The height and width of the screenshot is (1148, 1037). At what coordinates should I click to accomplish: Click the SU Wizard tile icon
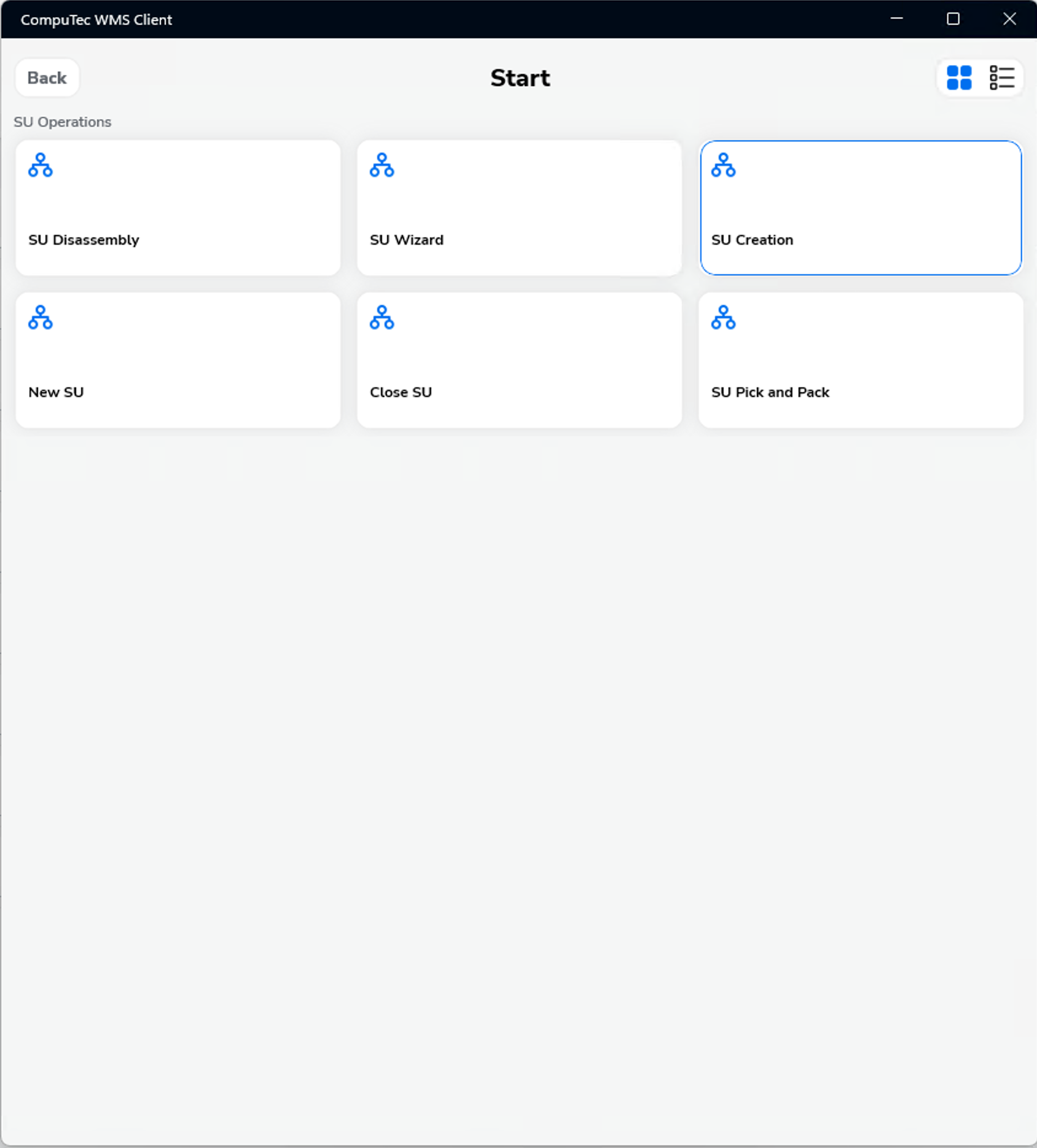click(382, 165)
